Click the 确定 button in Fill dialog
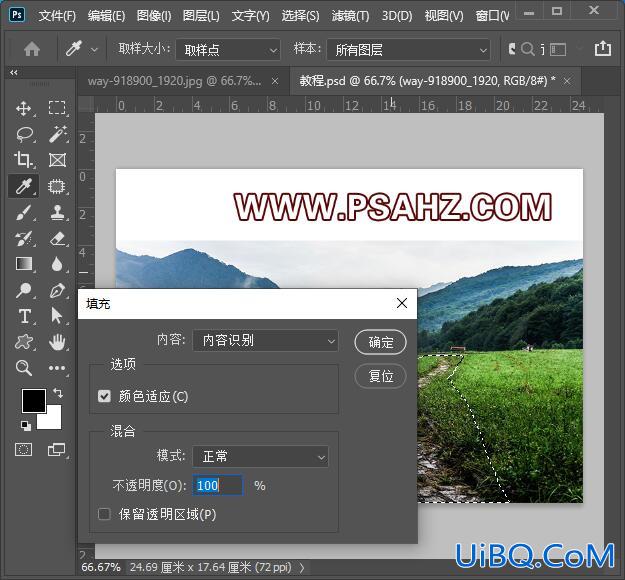625x580 pixels. [x=380, y=342]
